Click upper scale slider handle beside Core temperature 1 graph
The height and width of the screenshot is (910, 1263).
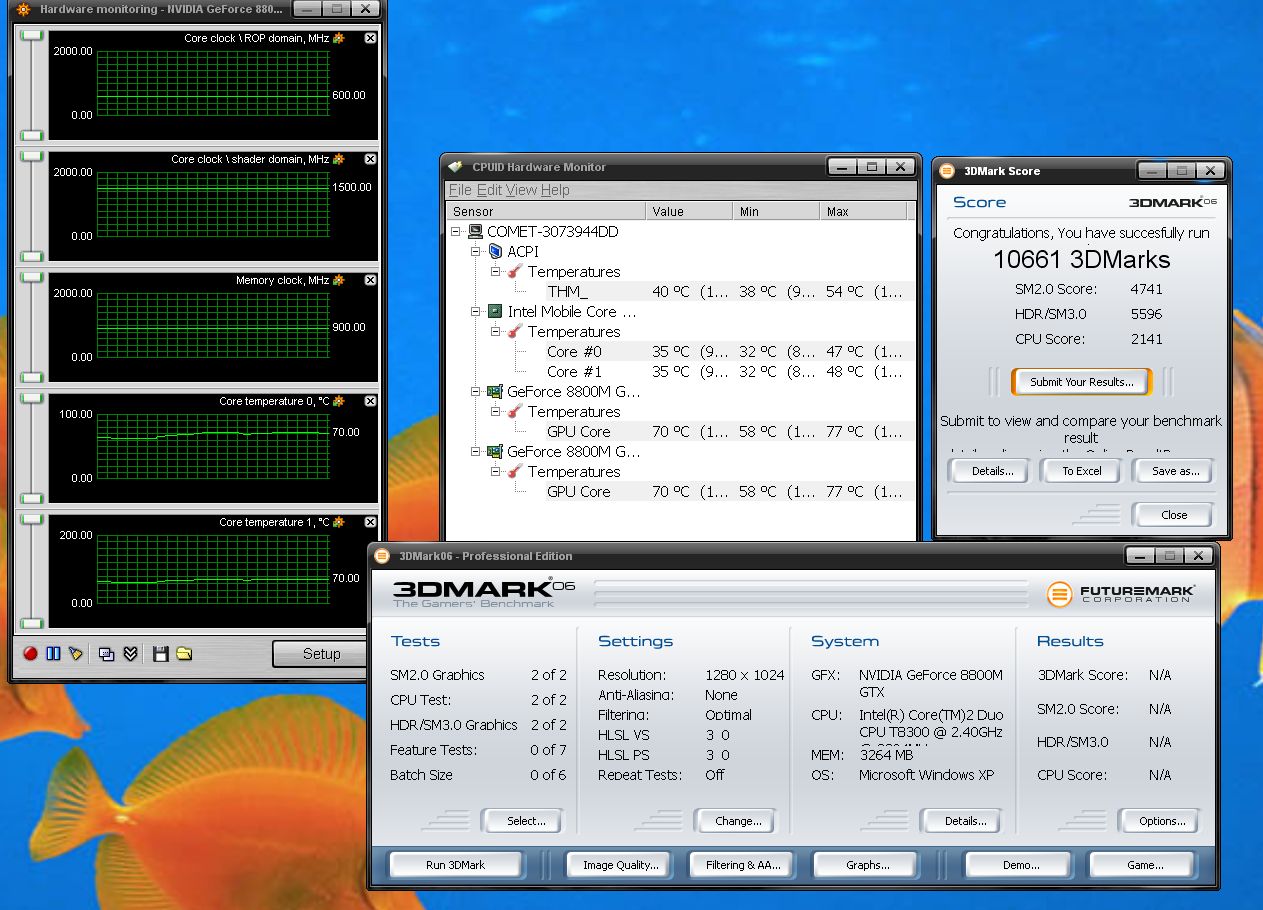click(x=32, y=519)
